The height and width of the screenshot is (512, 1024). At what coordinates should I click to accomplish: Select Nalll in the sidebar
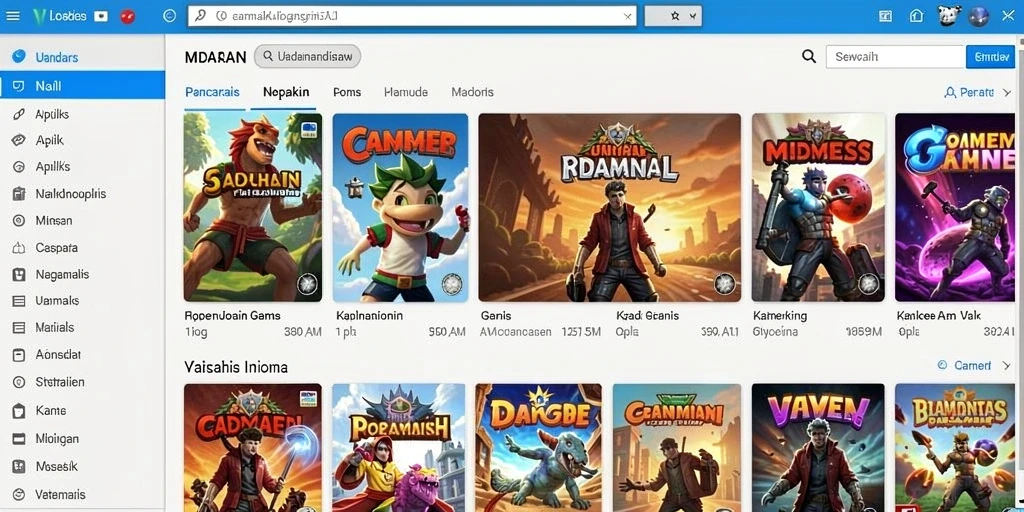pos(82,86)
